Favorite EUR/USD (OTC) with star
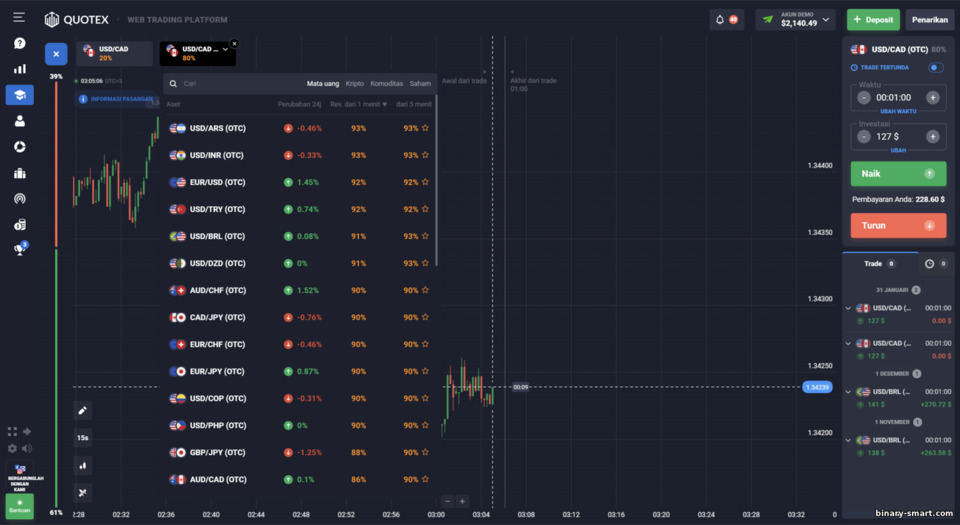This screenshot has height=525, width=960. coord(425,182)
